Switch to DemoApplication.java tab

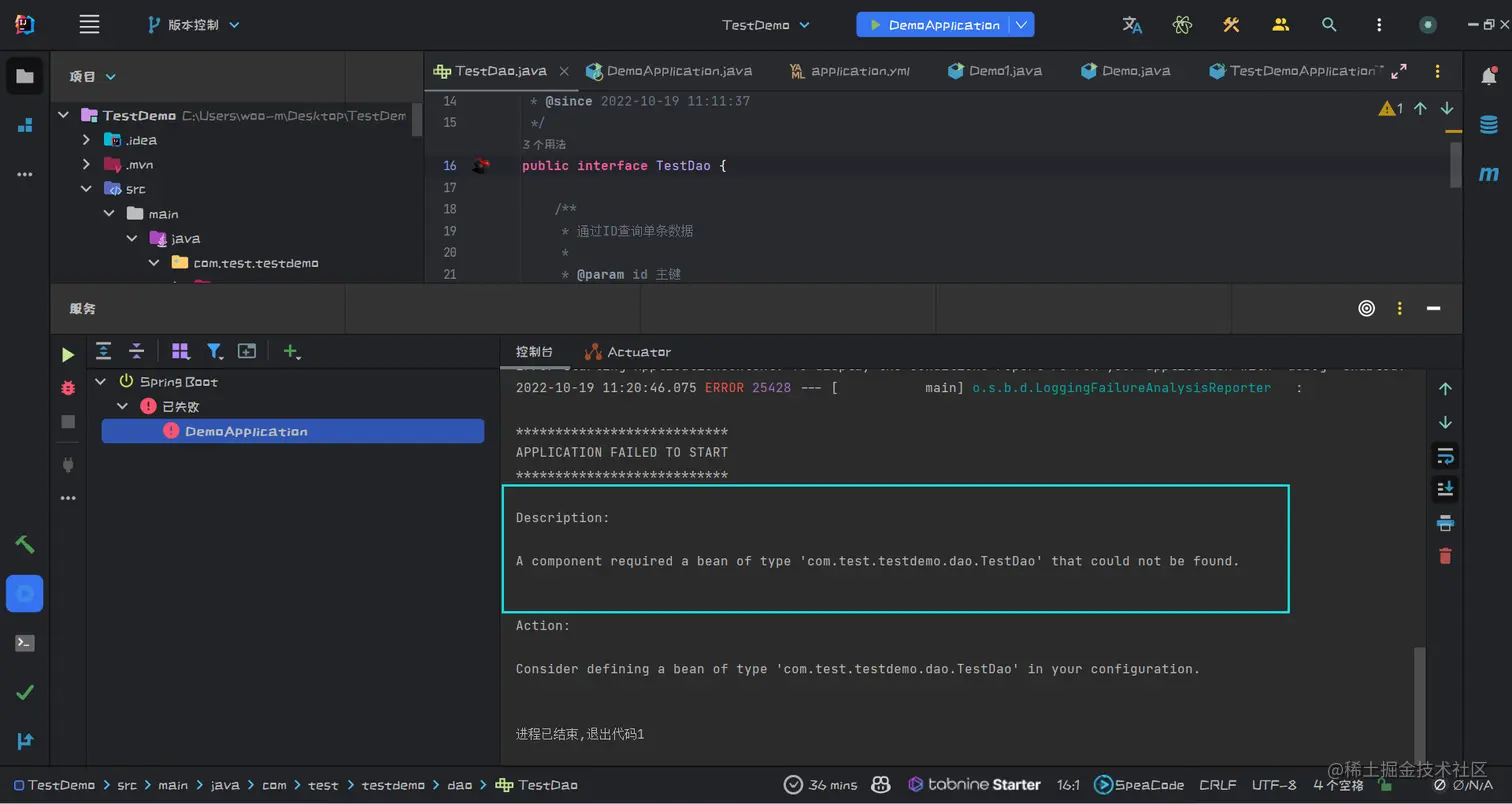click(670, 71)
